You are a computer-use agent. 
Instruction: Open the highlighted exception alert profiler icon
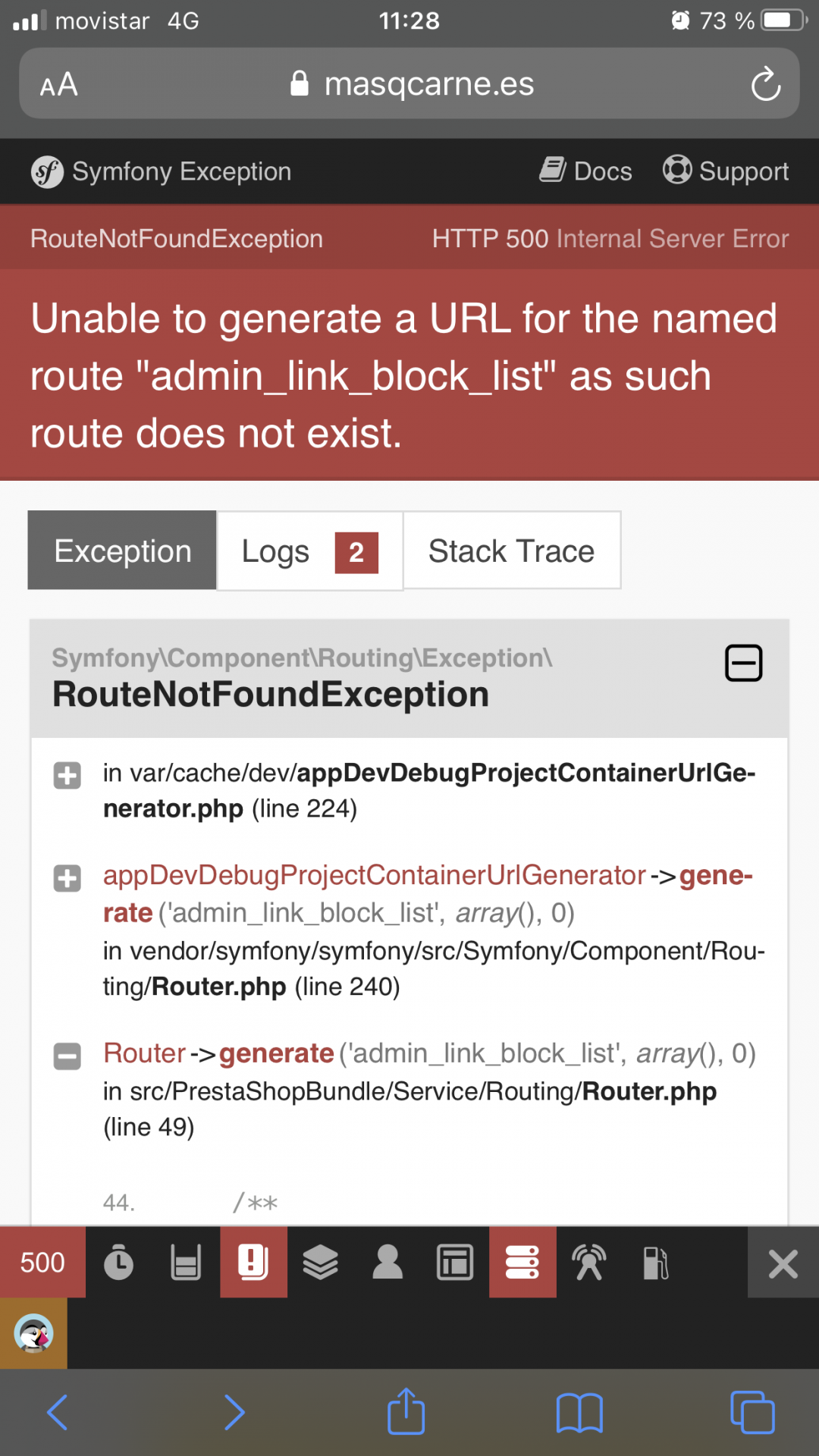[x=253, y=1263]
